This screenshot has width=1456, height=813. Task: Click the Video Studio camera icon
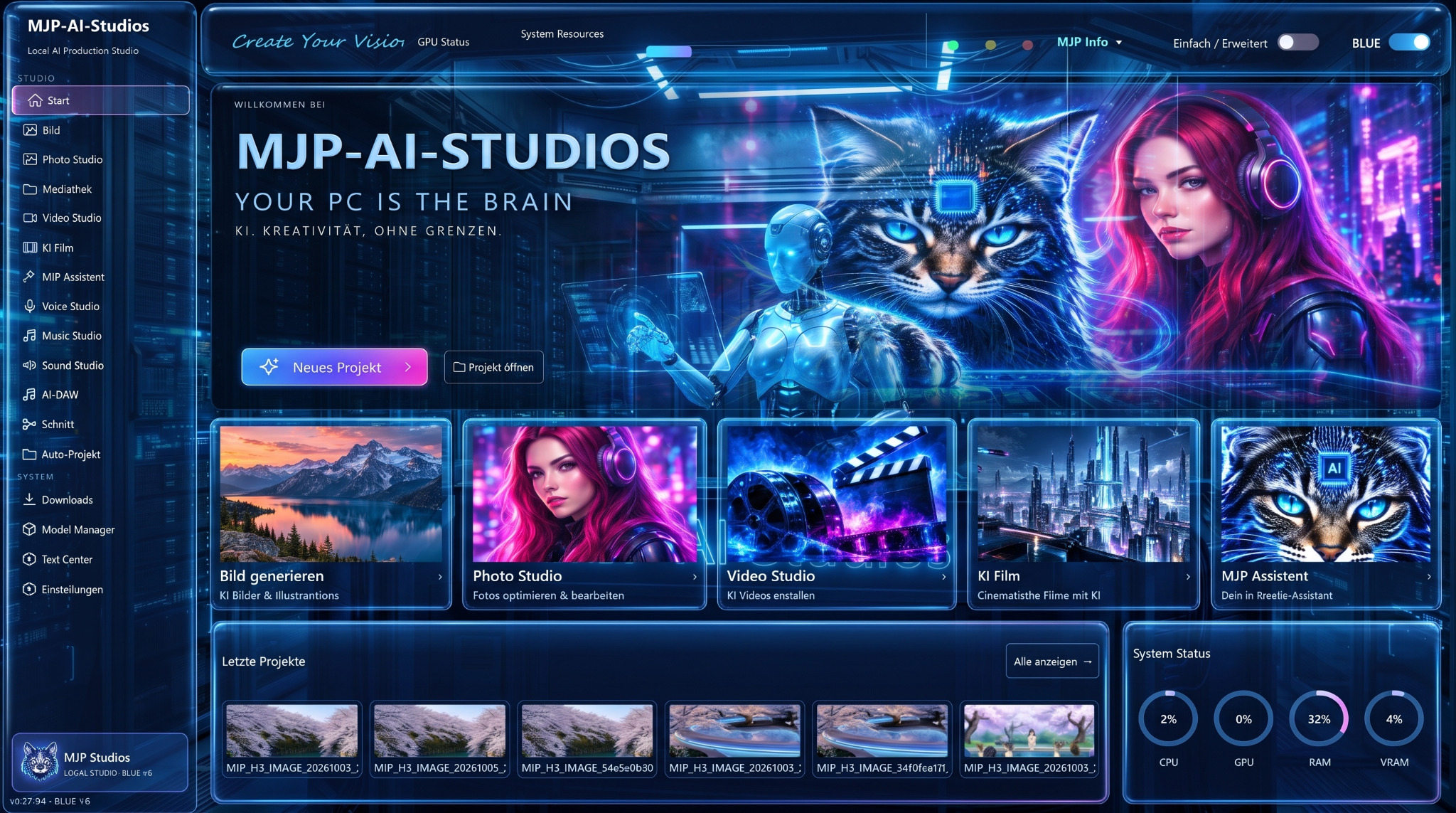[x=30, y=218]
